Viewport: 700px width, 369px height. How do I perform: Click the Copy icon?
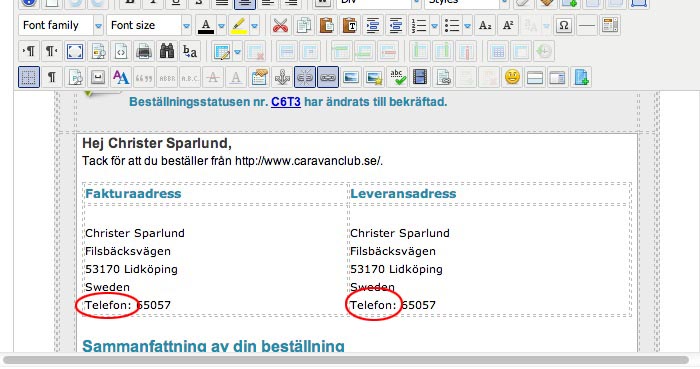point(304,25)
